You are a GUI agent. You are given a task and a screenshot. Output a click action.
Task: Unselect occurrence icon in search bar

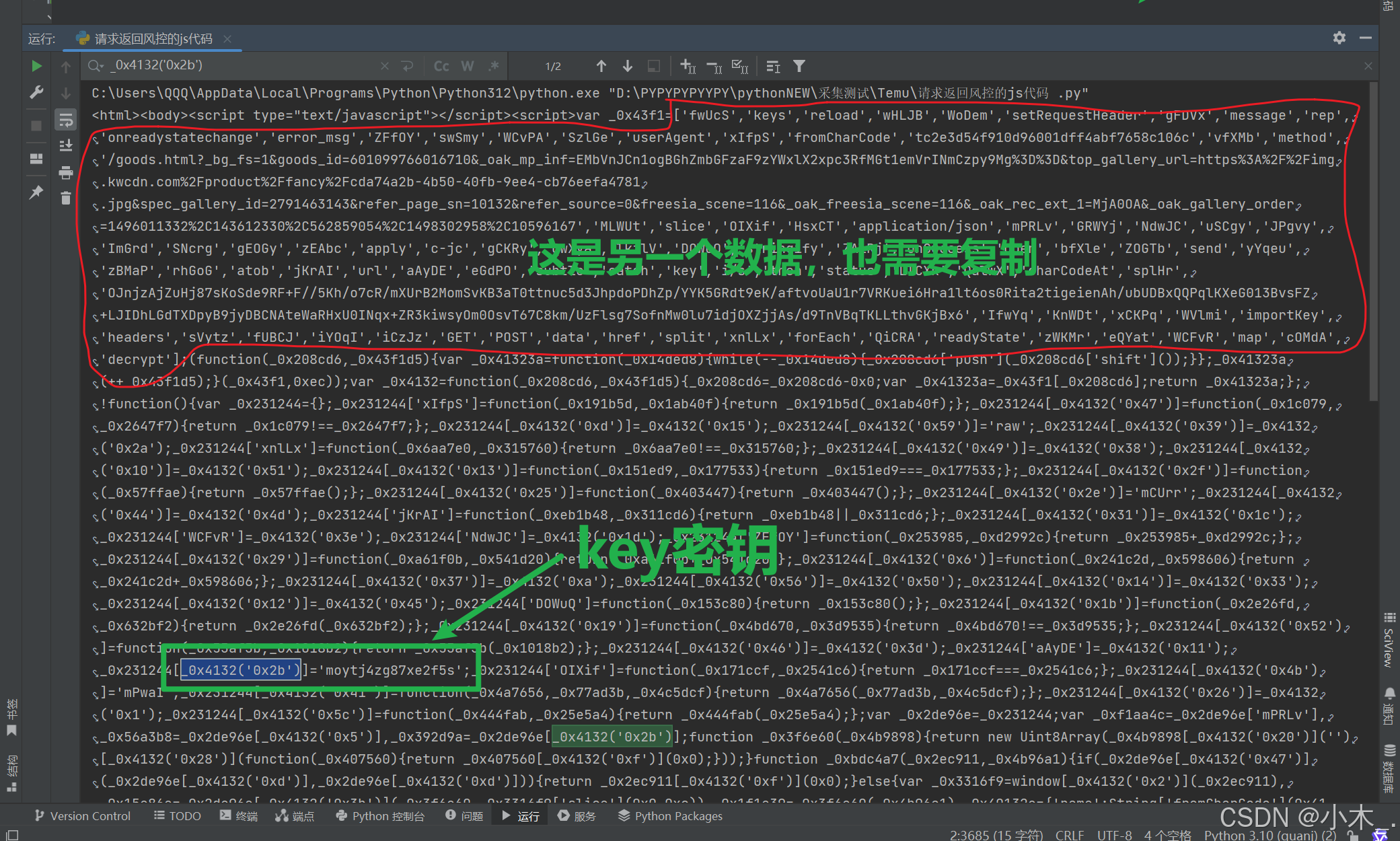714,66
